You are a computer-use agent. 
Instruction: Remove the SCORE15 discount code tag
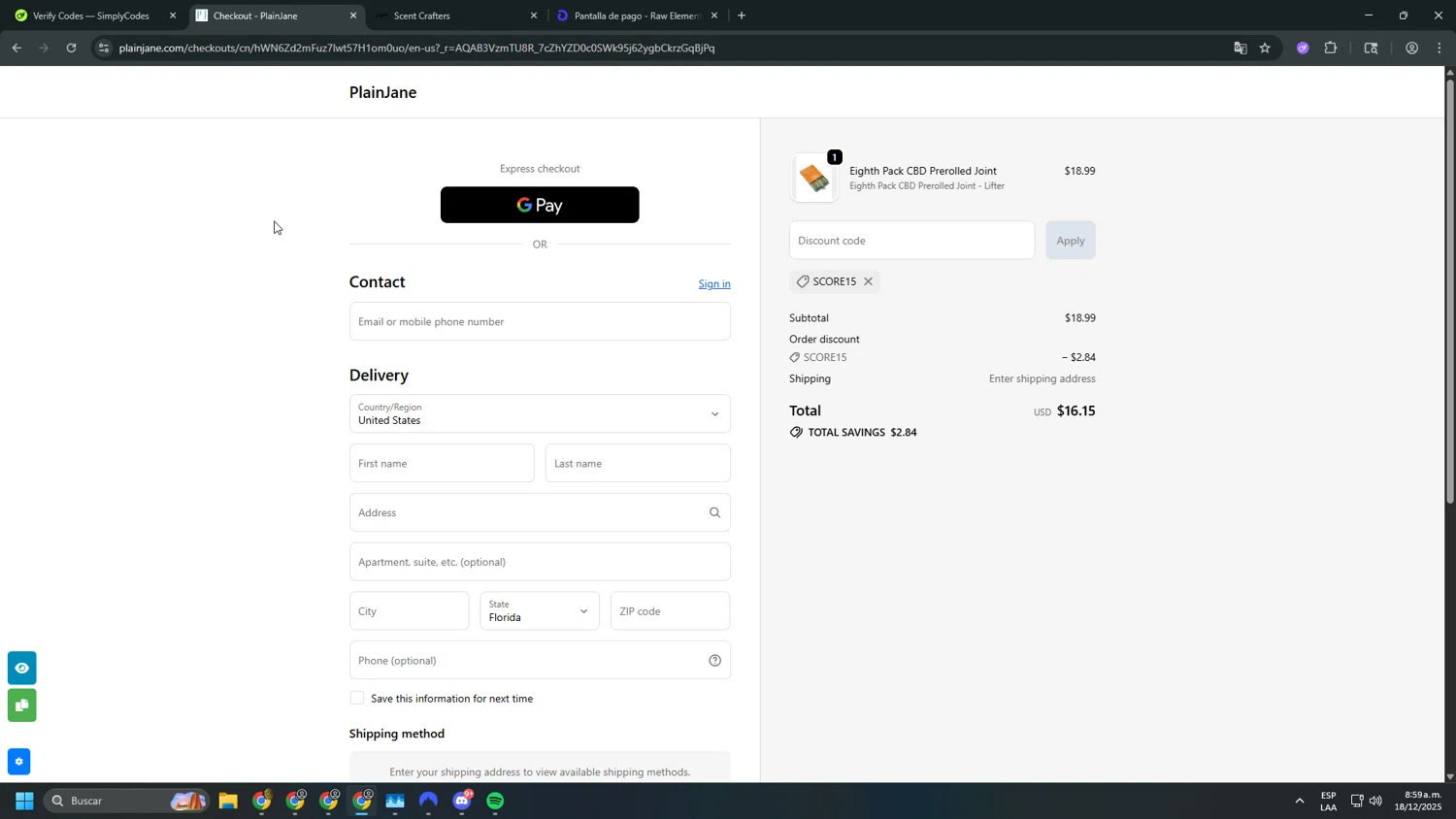pyautogui.click(x=868, y=281)
